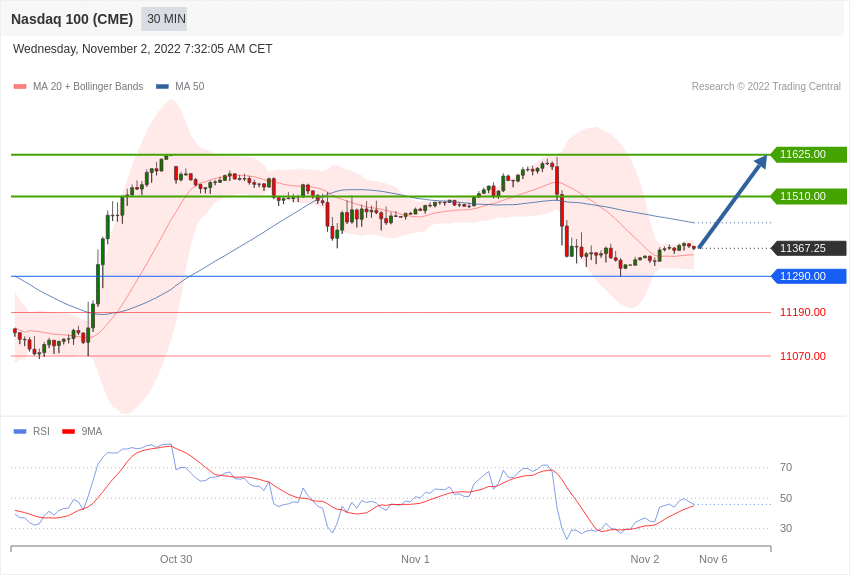850x576 pixels.
Task: Select the Nov 1 date axis label
Action: (x=415, y=559)
